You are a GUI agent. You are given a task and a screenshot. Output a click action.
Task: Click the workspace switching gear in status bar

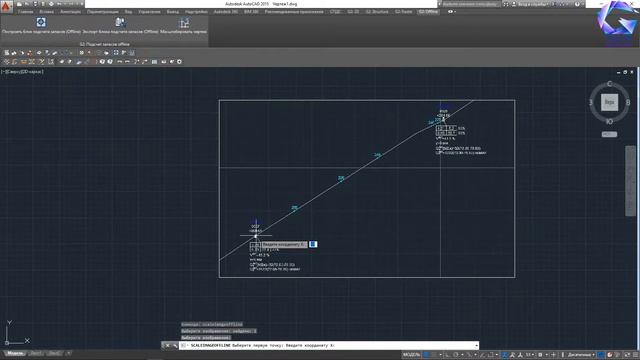(540, 355)
